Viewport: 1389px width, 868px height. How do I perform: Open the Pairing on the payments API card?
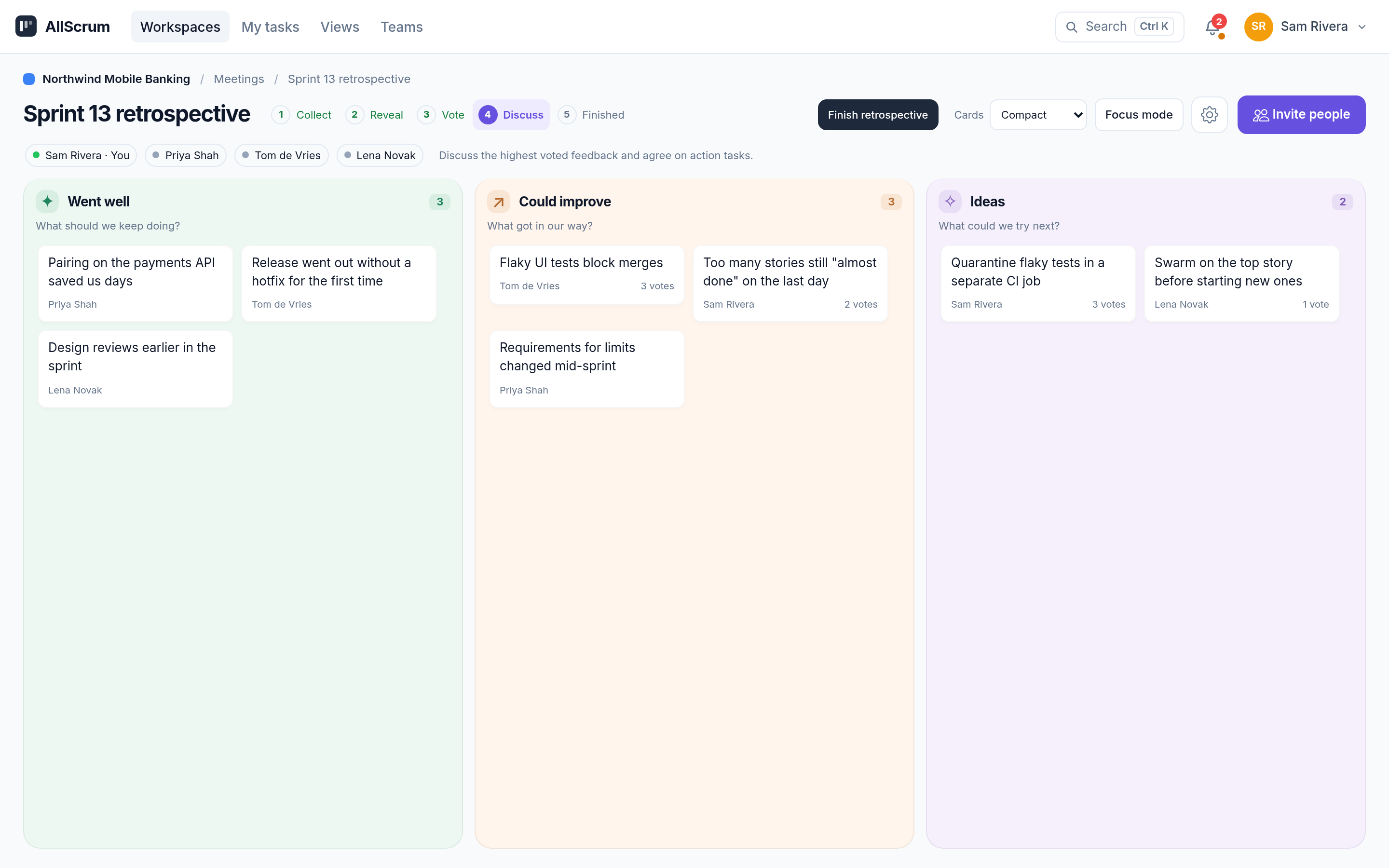136,284
